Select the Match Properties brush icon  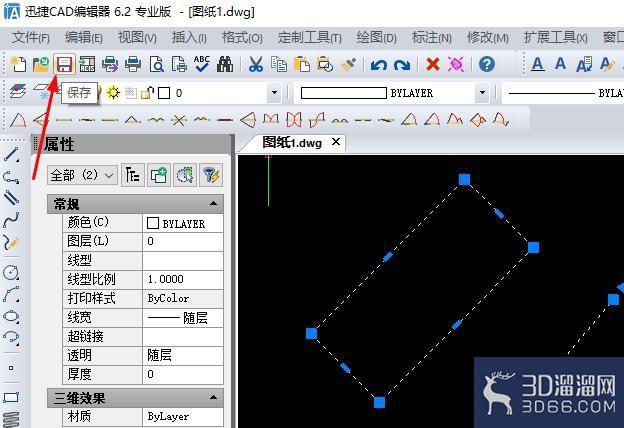[x=349, y=64]
